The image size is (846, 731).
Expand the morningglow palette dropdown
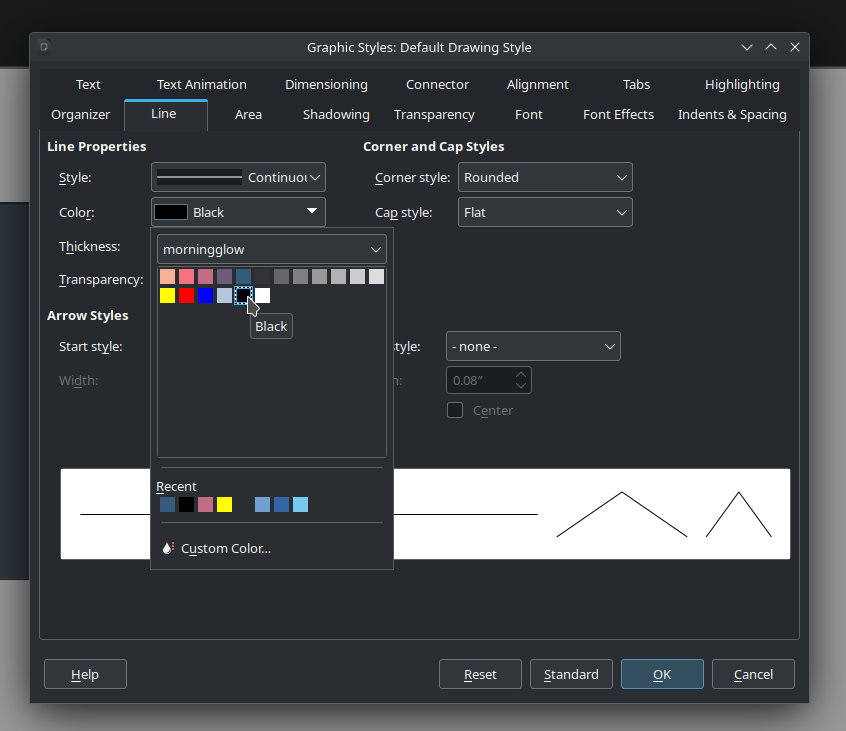pyautogui.click(x=271, y=249)
